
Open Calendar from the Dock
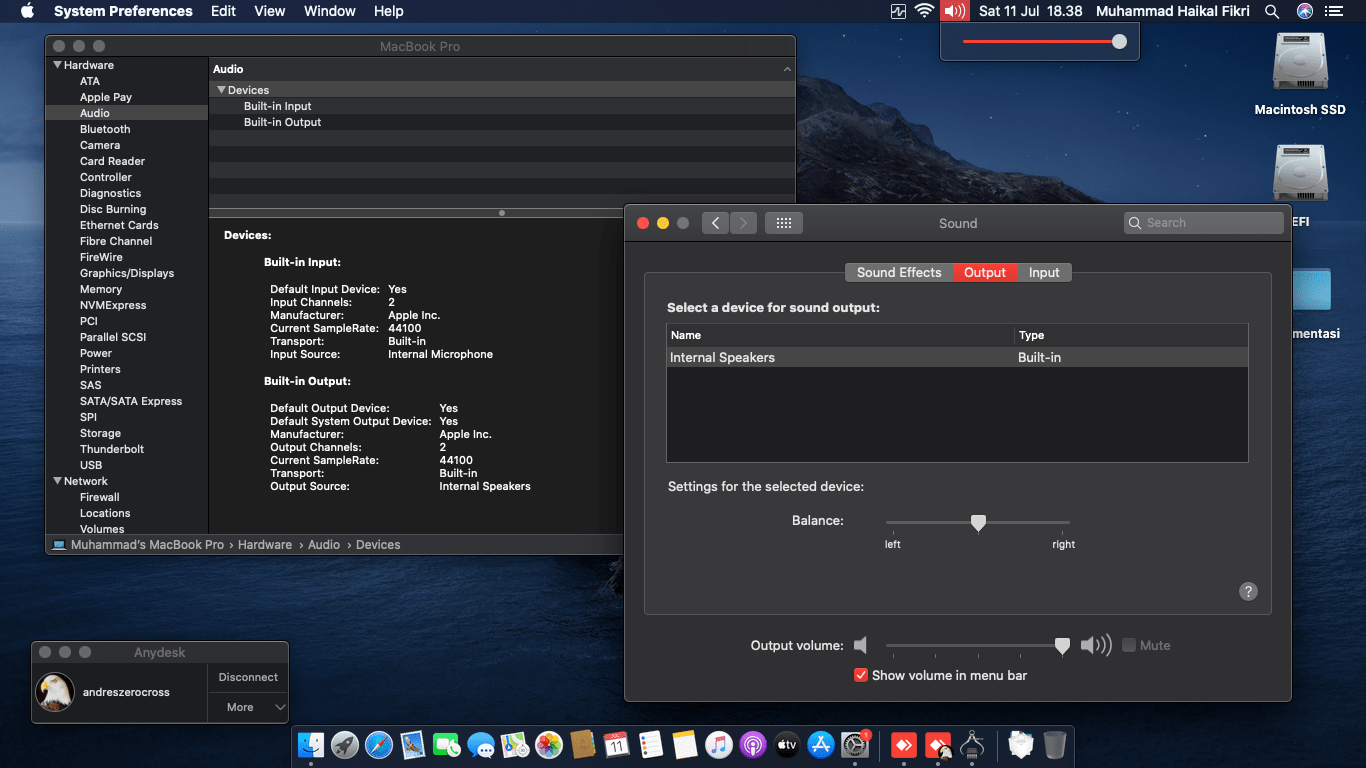pyautogui.click(x=617, y=745)
